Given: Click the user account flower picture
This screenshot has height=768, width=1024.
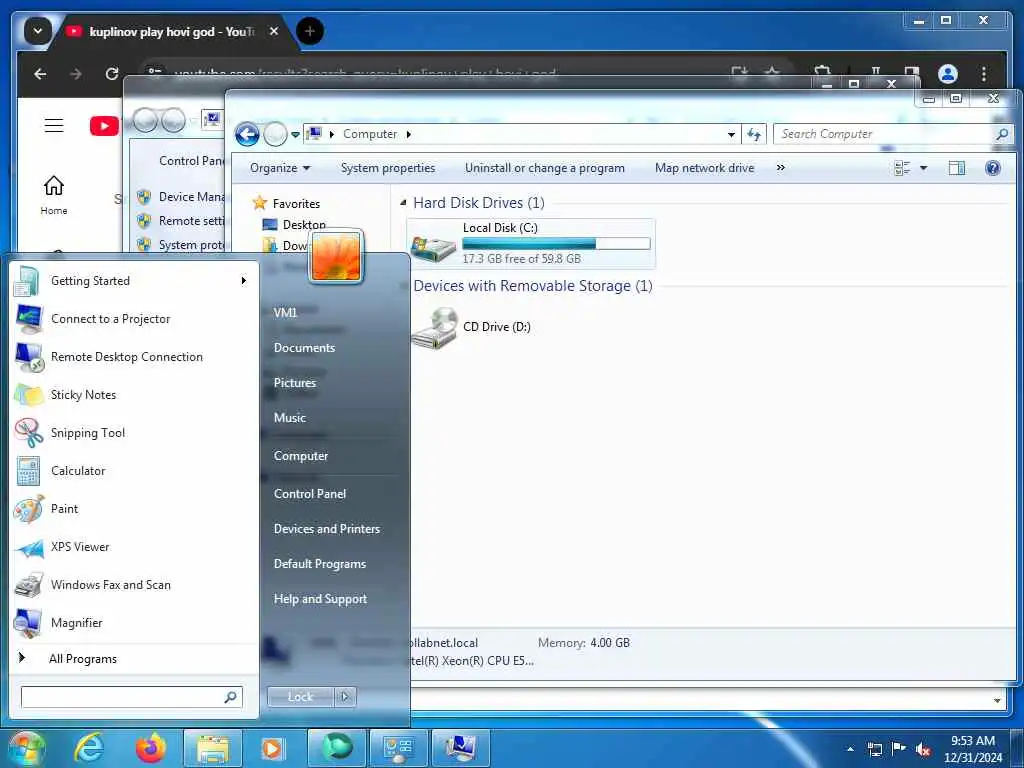Looking at the screenshot, I should click(x=336, y=256).
